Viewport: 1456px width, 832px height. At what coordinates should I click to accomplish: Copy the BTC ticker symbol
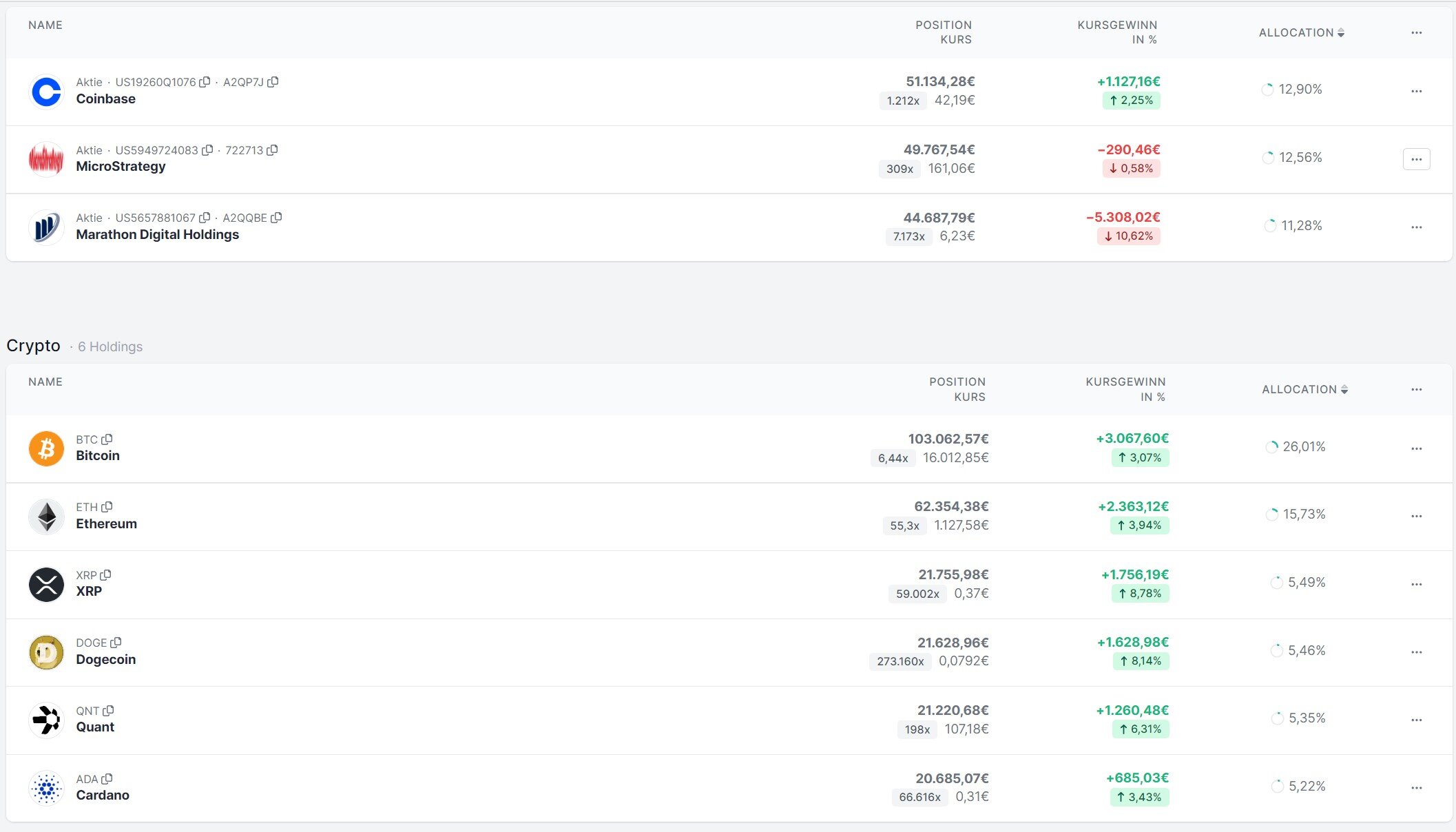pos(107,439)
